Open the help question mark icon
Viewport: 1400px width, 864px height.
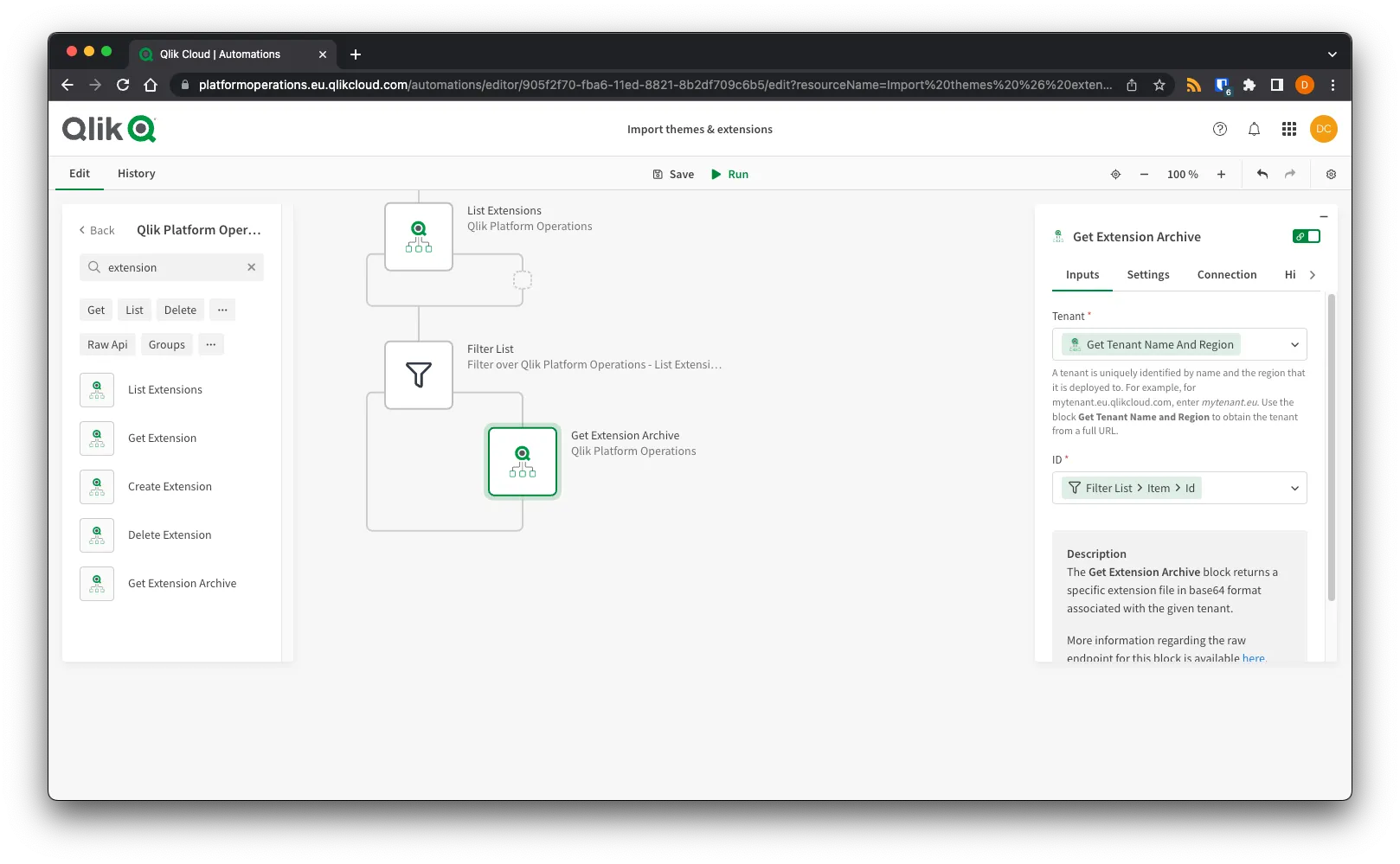[x=1220, y=129]
